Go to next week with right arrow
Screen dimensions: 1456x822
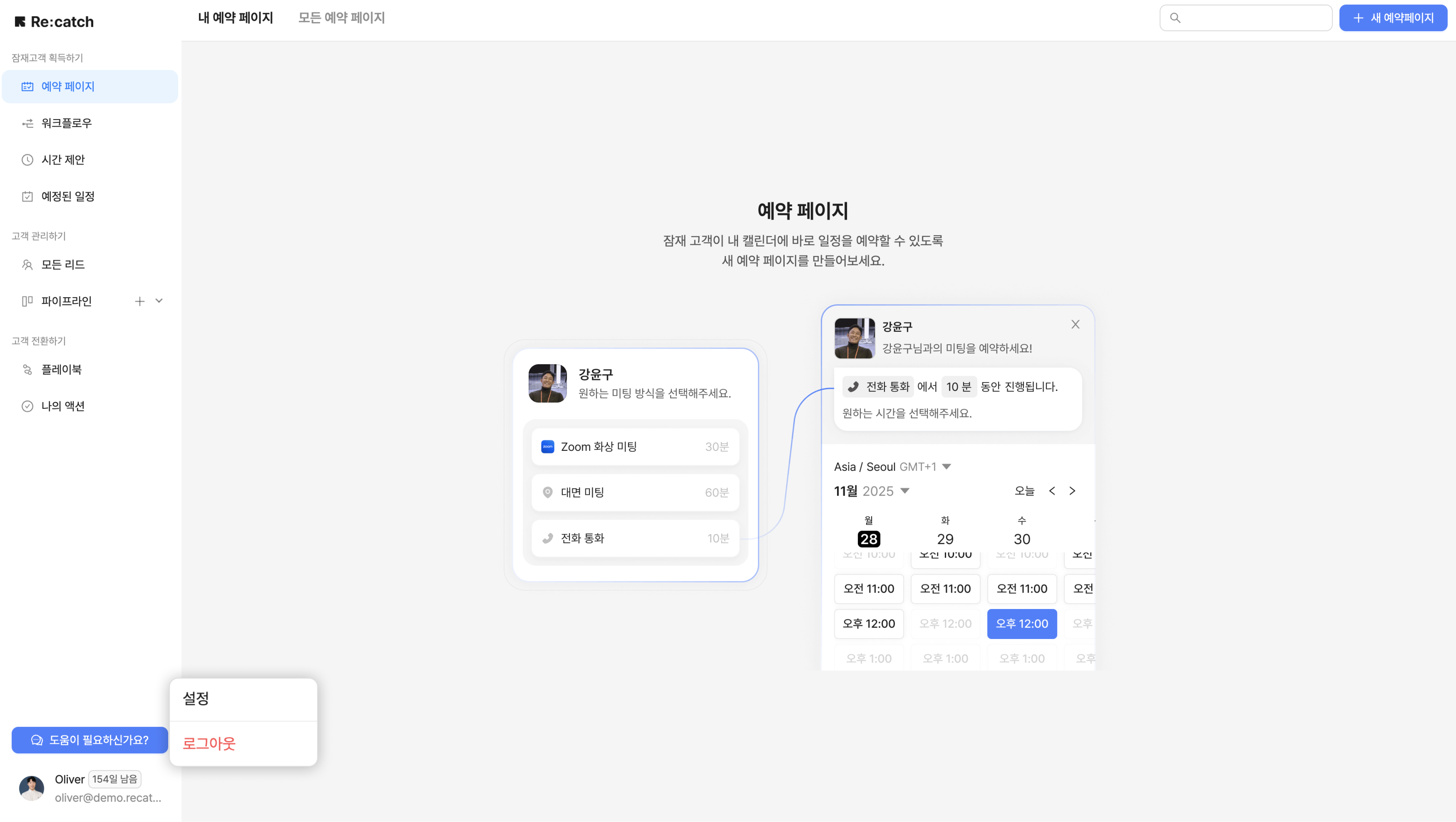(1072, 491)
